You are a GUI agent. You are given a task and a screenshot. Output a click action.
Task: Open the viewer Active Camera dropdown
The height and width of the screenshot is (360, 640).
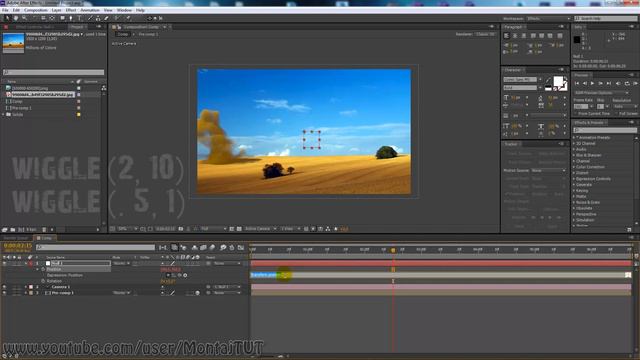click(x=260, y=229)
